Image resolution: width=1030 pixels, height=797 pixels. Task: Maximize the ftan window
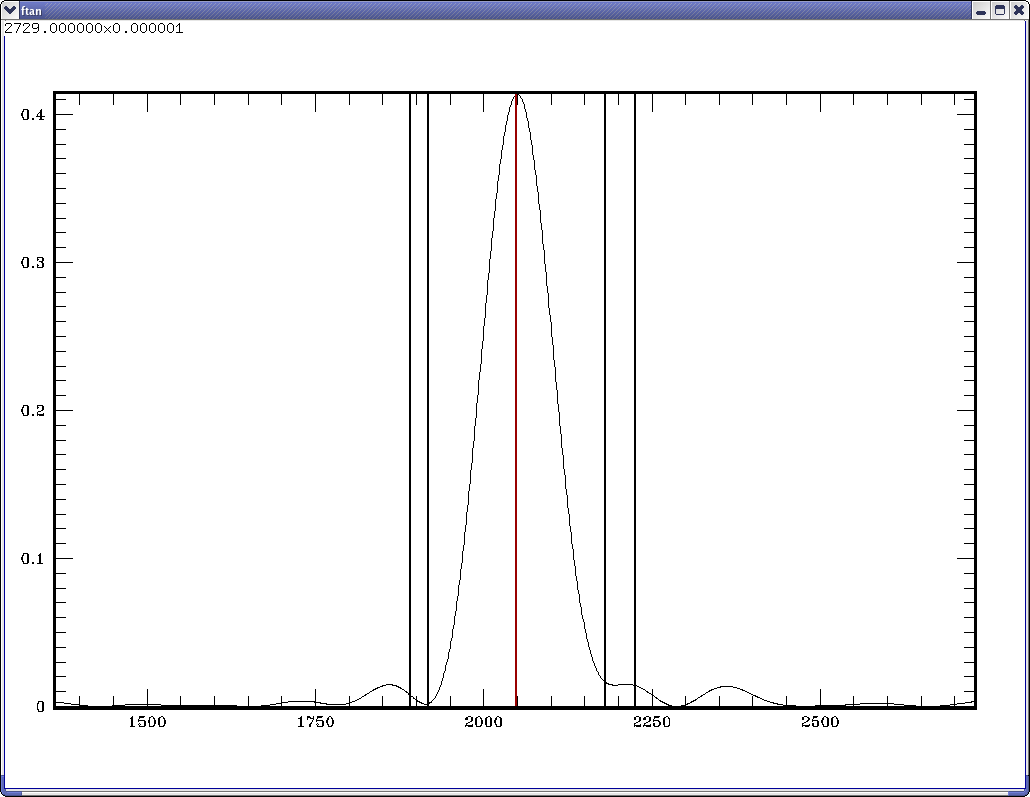click(x=1000, y=10)
